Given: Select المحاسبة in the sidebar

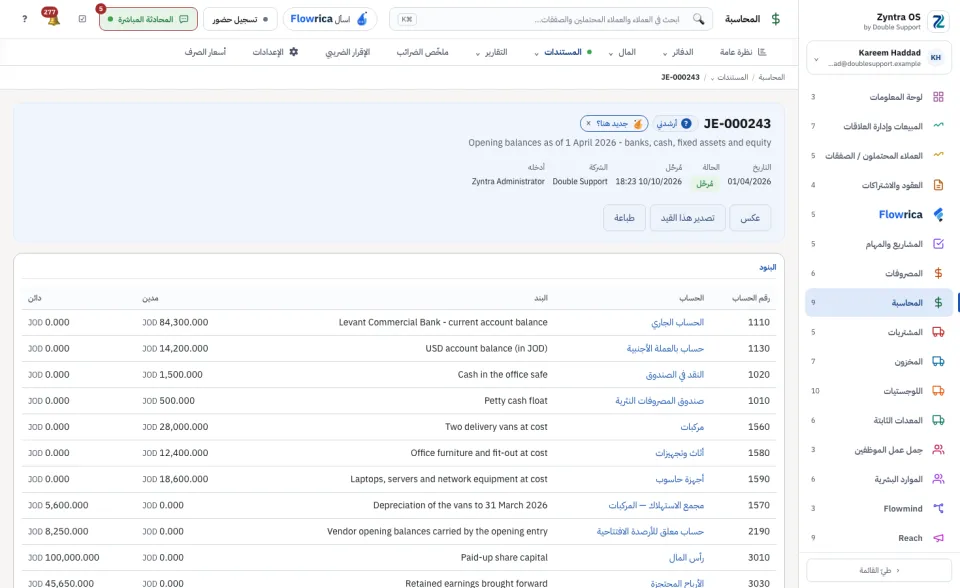Looking at the screenshot, I should [879, 303].
